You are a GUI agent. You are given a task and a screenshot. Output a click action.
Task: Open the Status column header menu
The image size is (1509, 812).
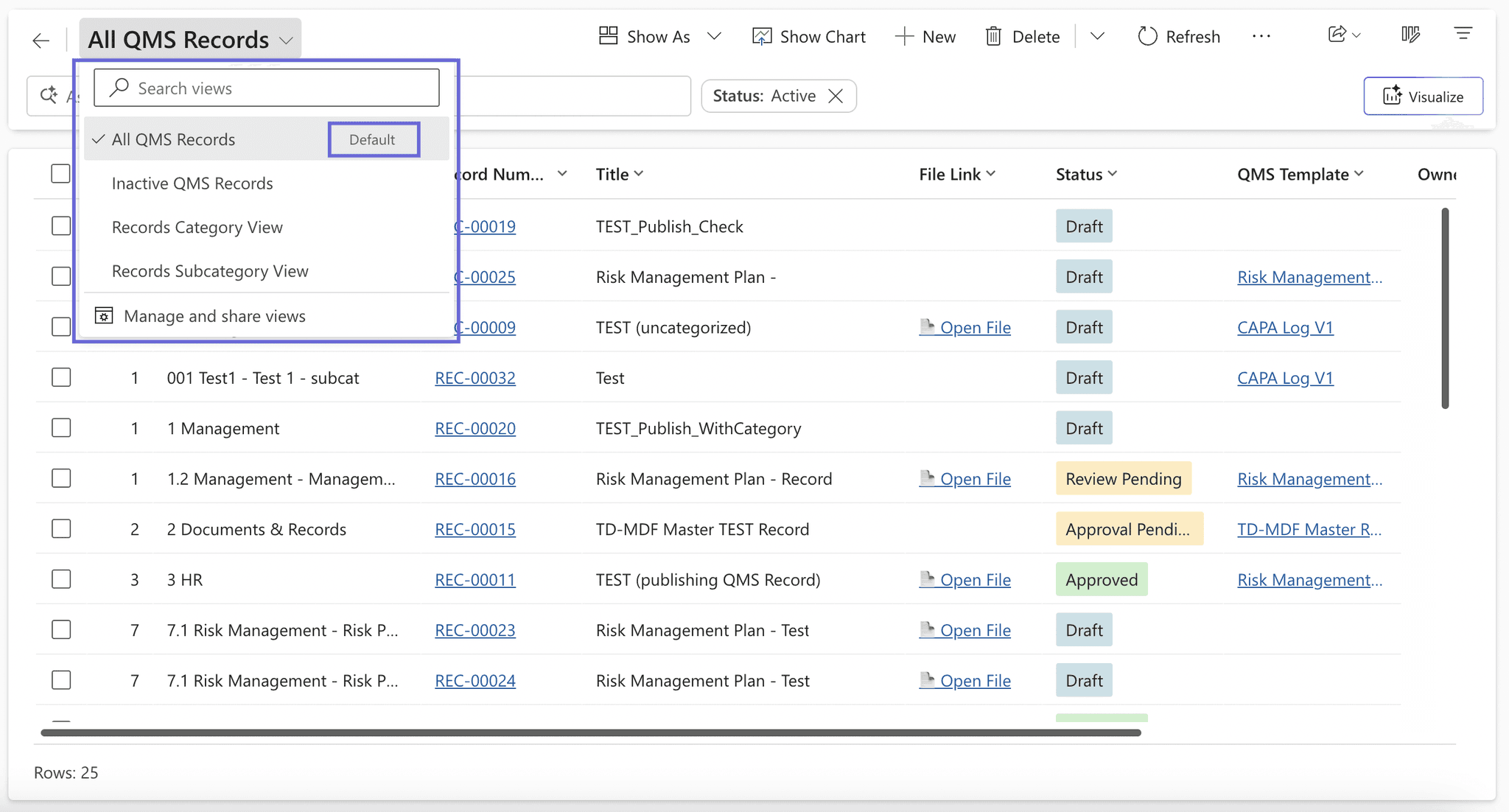click(1113, 174)
